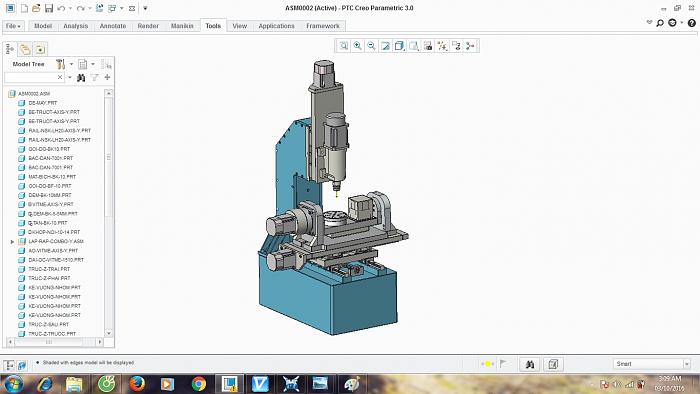This screenshot has height=394, width=700.
Task: Open Firefox from the Windows taskbar
Action: coord(138,384)
